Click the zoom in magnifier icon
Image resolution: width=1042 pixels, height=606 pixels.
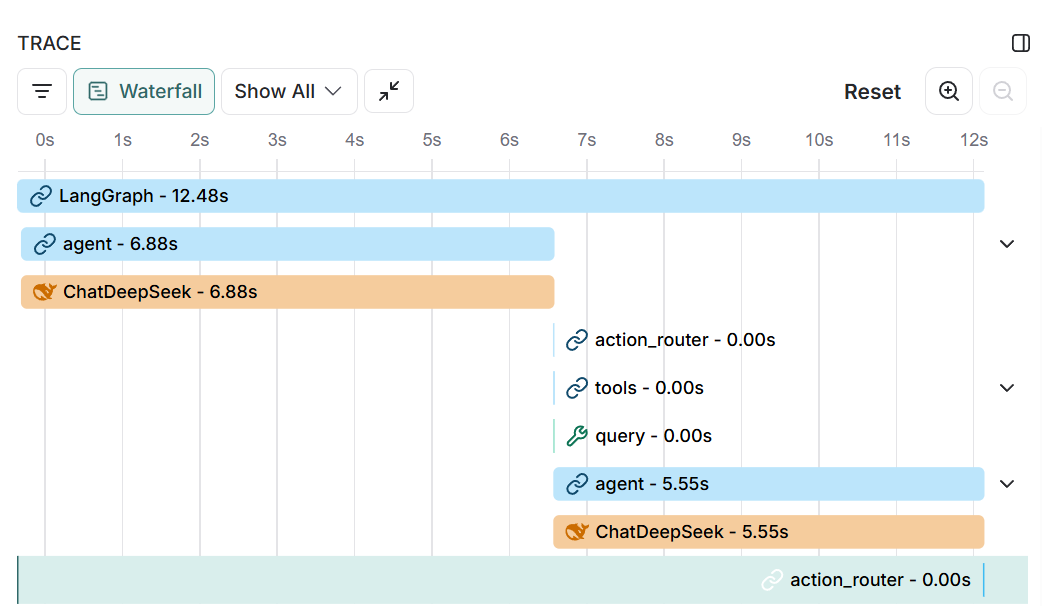click(949, 91)
